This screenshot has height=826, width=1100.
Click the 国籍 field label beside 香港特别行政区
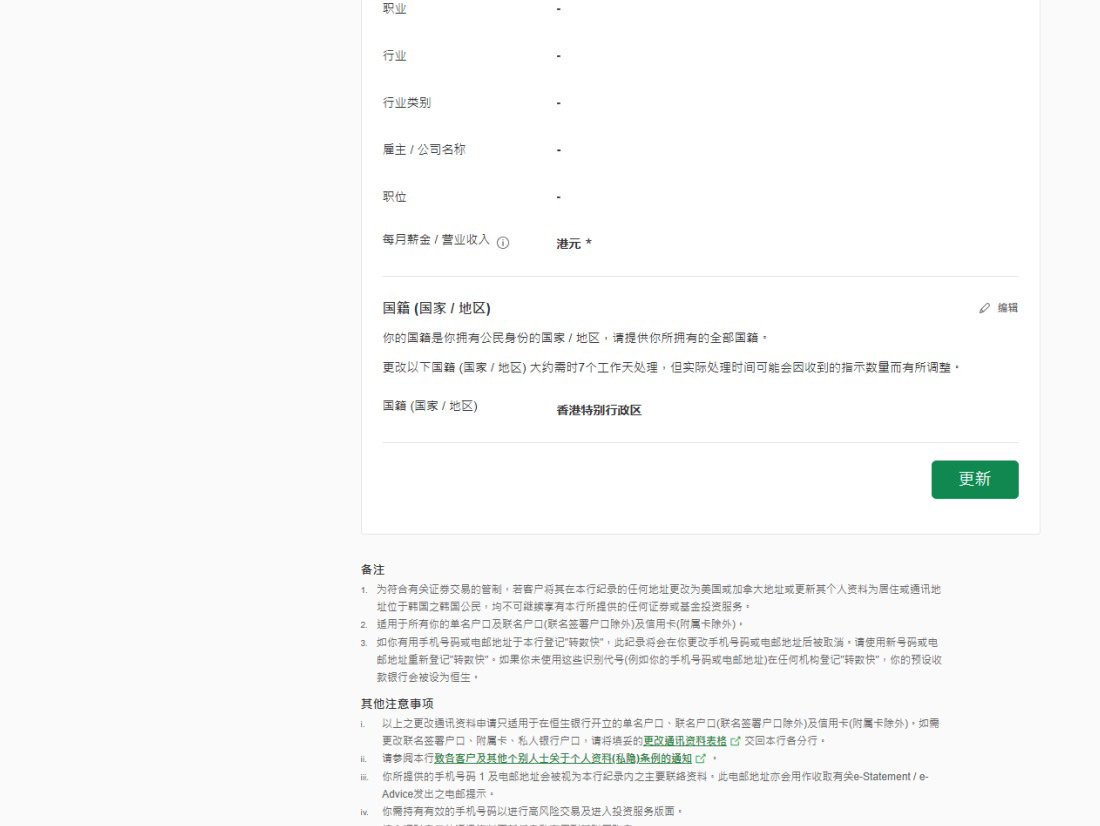(x=430, y=406)
